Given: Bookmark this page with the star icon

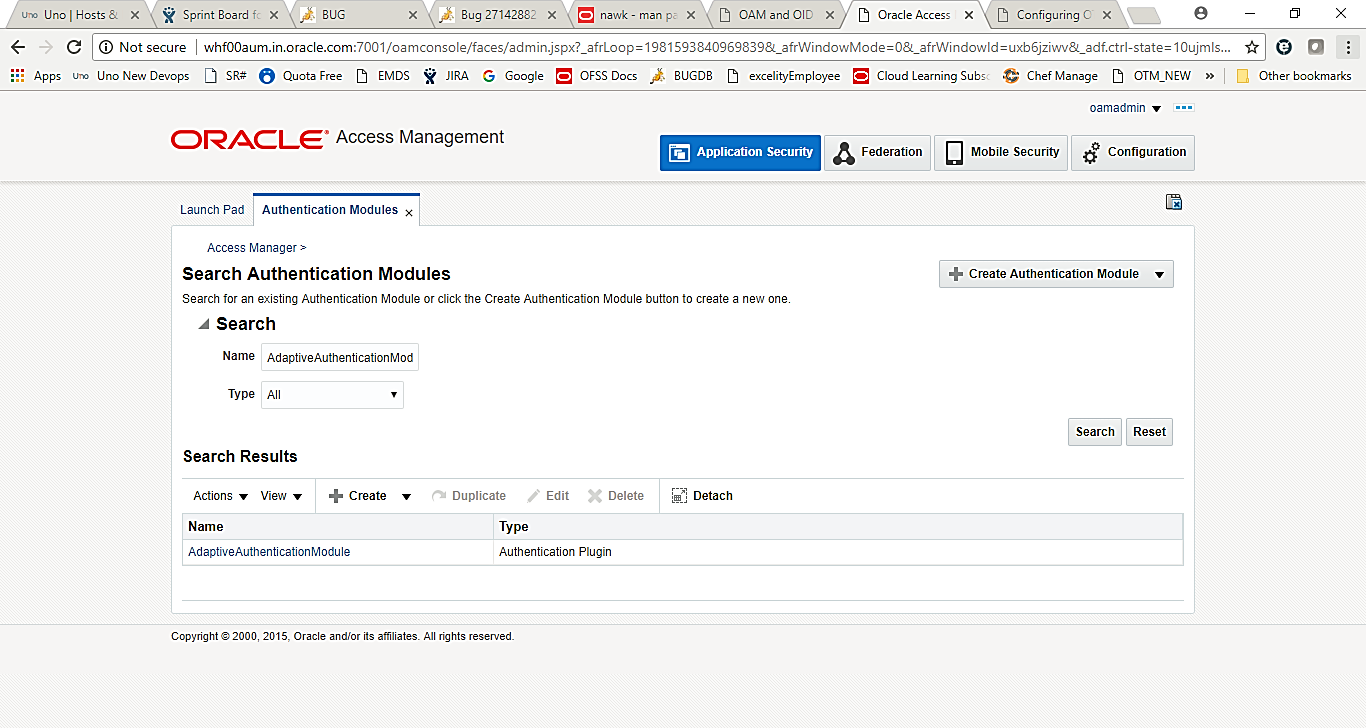Looking at the screenshot, I should (1252, 47).
